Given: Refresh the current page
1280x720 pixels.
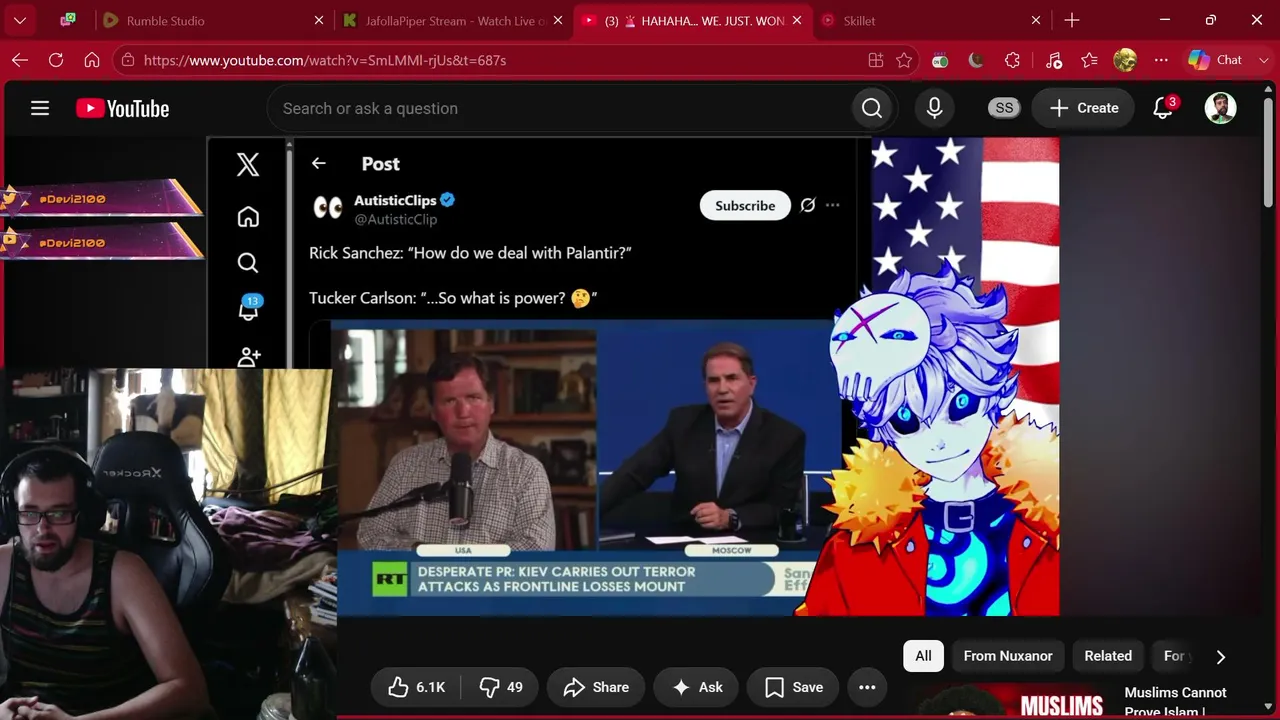Looking at the screenshot, I should [56, 60].
